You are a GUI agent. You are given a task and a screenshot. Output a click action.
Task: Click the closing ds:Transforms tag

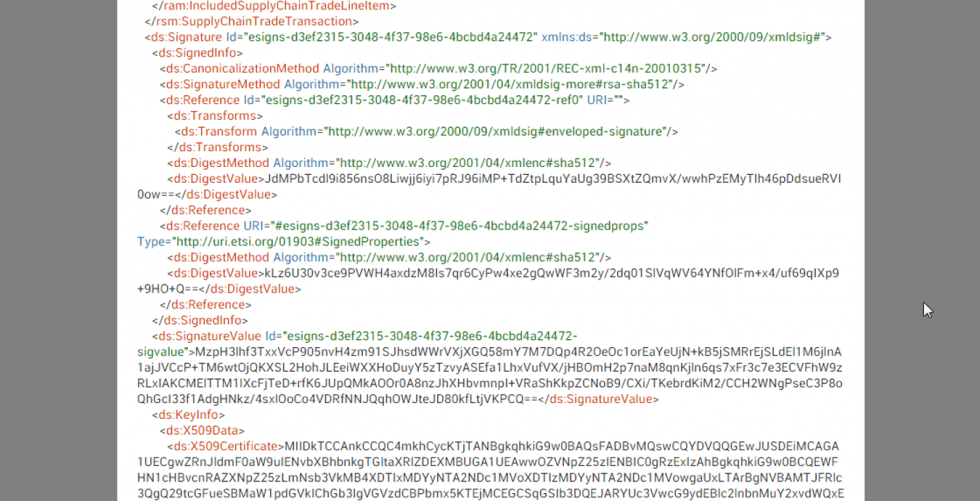tap(218, 147)
